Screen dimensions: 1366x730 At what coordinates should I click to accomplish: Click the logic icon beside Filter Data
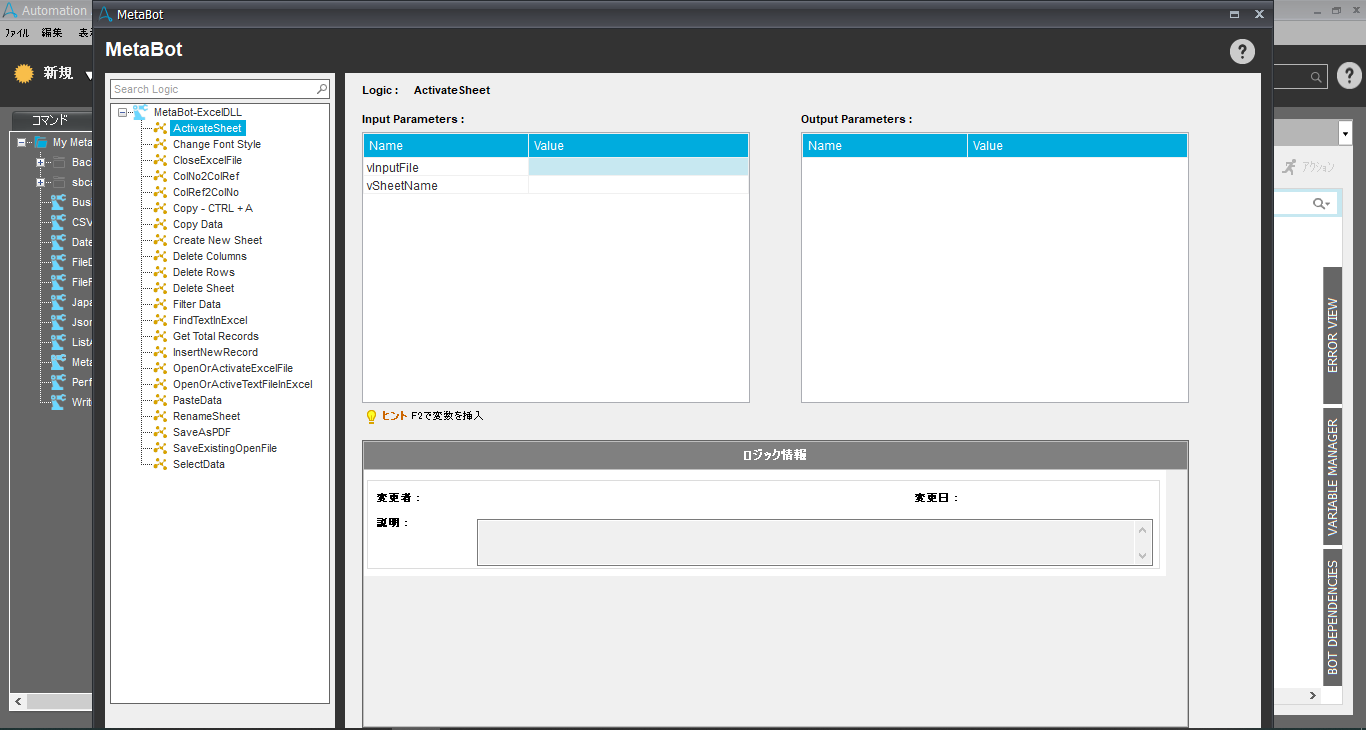[159, 304]
